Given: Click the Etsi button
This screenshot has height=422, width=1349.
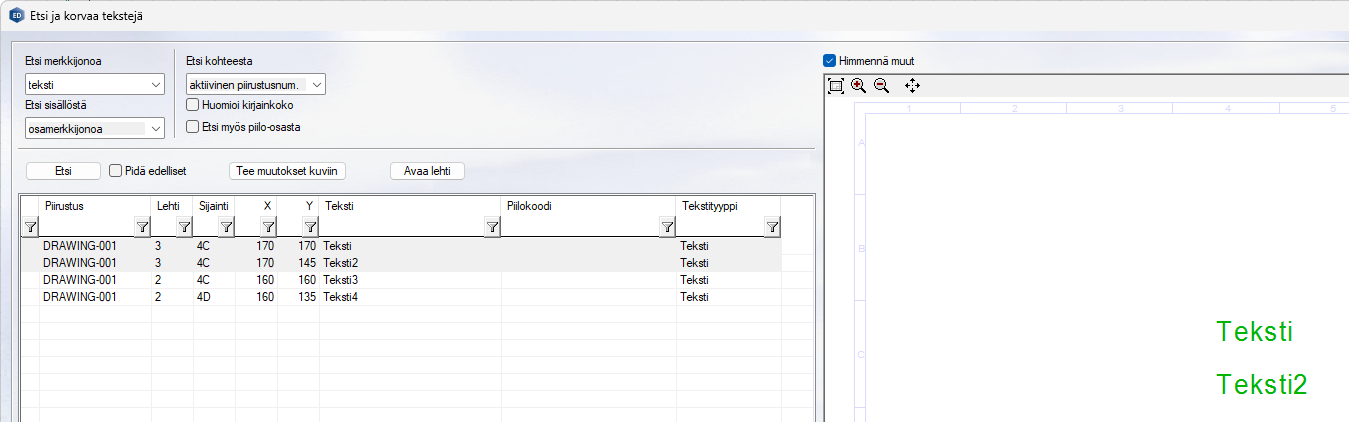Looking at the screenshot, I should (63, 171).
